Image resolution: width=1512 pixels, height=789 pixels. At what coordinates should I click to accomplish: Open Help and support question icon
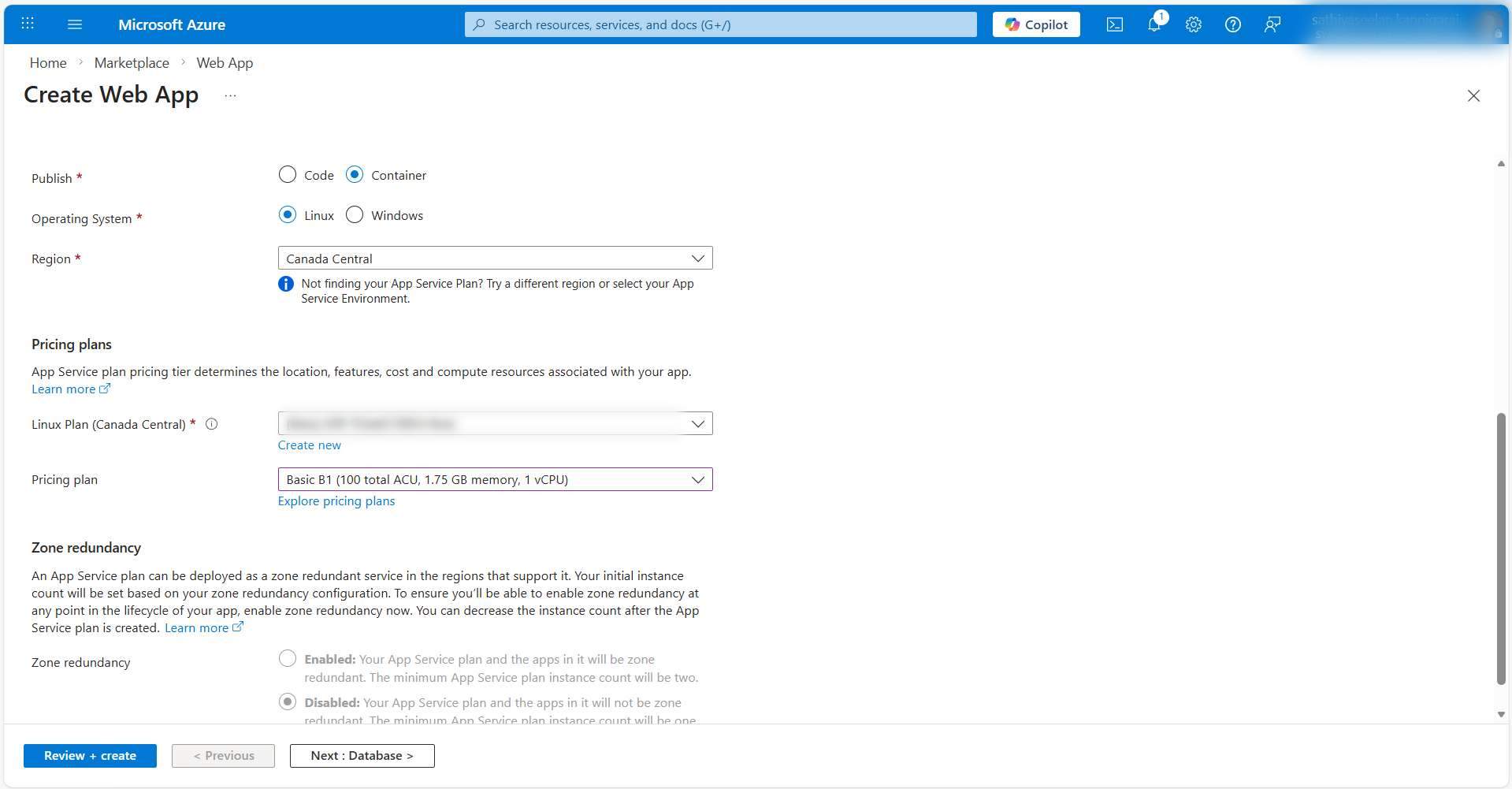pyautogui.click(x=1233, y=24)
